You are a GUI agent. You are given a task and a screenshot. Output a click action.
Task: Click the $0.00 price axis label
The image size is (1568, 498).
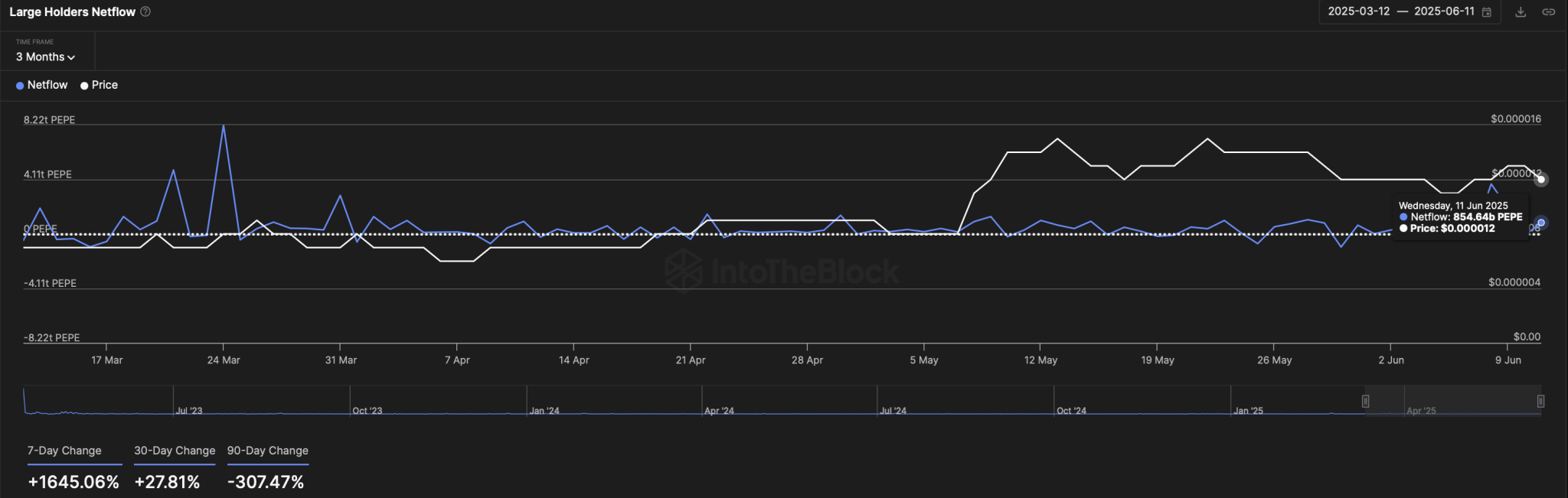pos(1527,337)
